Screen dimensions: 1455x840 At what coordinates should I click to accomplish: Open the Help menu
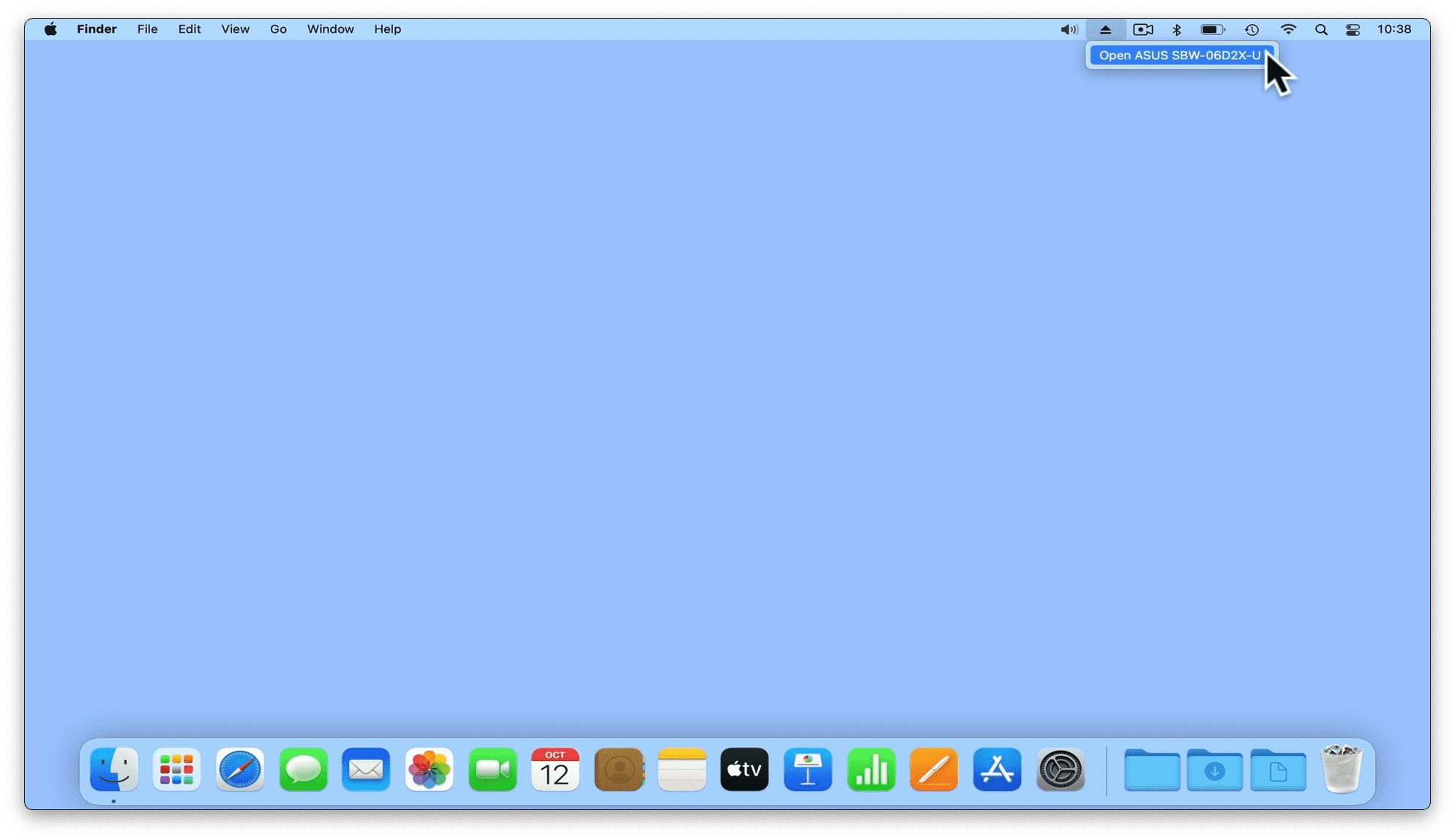pyautogui.click(x=387, y=29)
